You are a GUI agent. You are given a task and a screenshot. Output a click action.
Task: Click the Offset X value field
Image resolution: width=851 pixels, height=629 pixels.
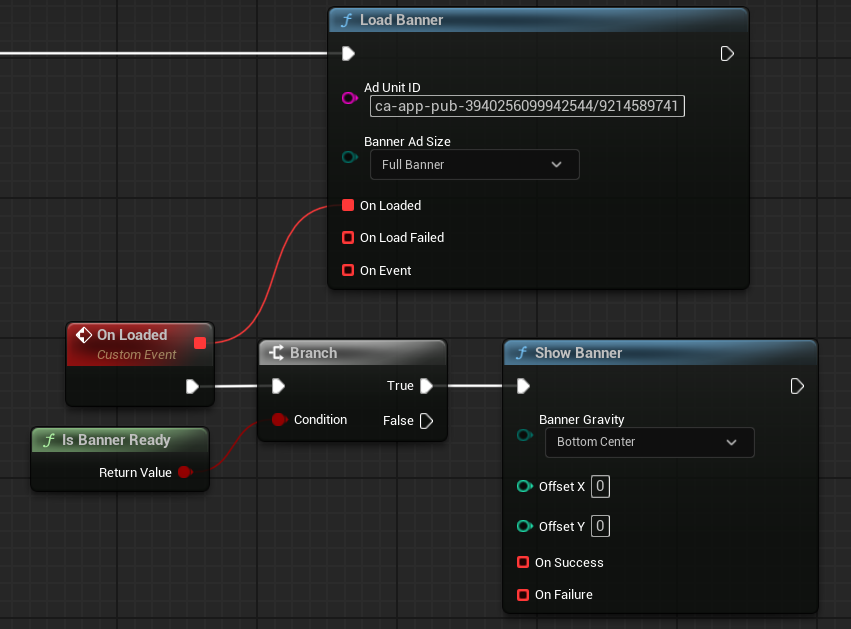pos(600,487)
